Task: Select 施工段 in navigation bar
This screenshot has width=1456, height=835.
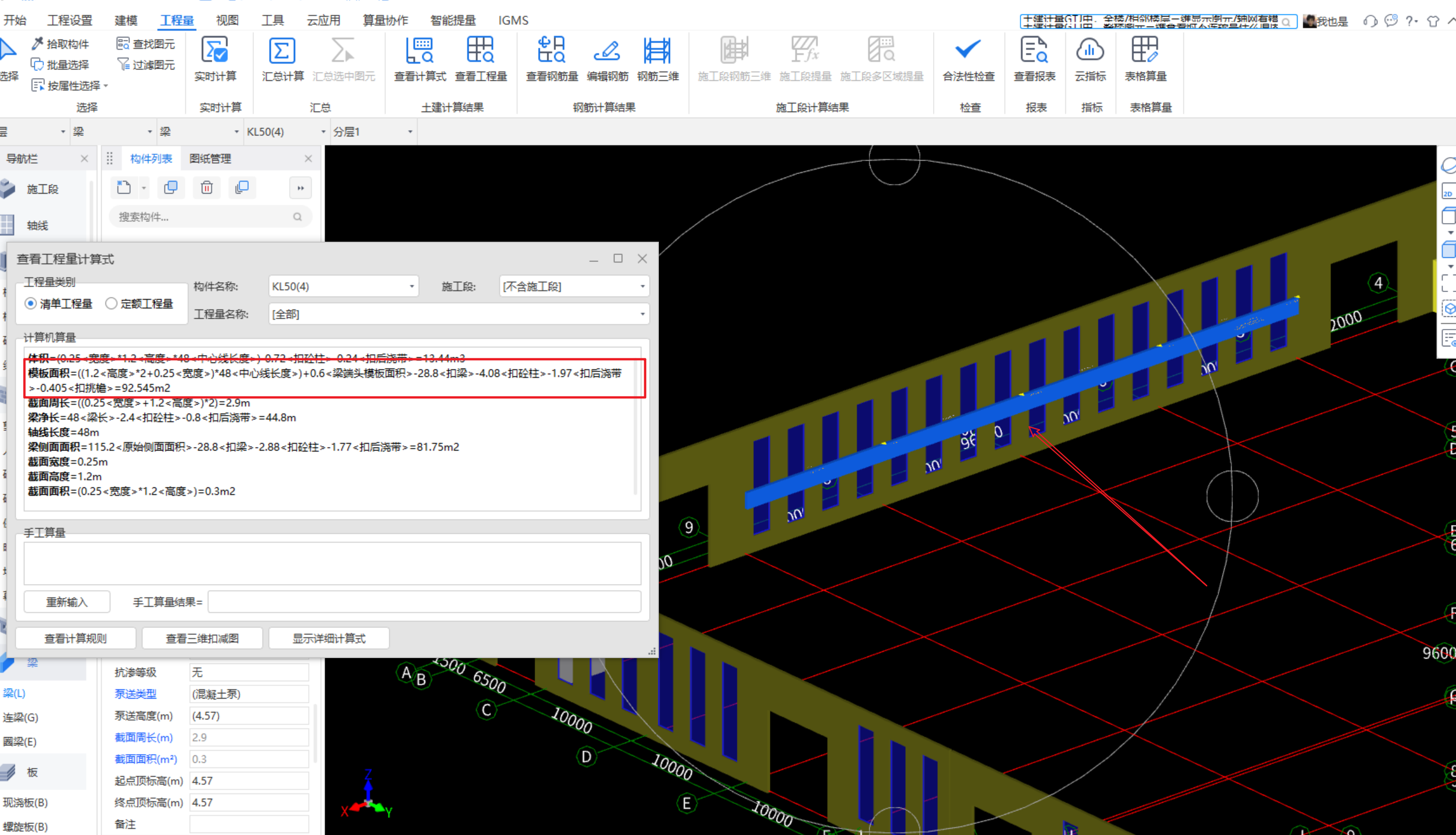Action: [x=42, y=189]
